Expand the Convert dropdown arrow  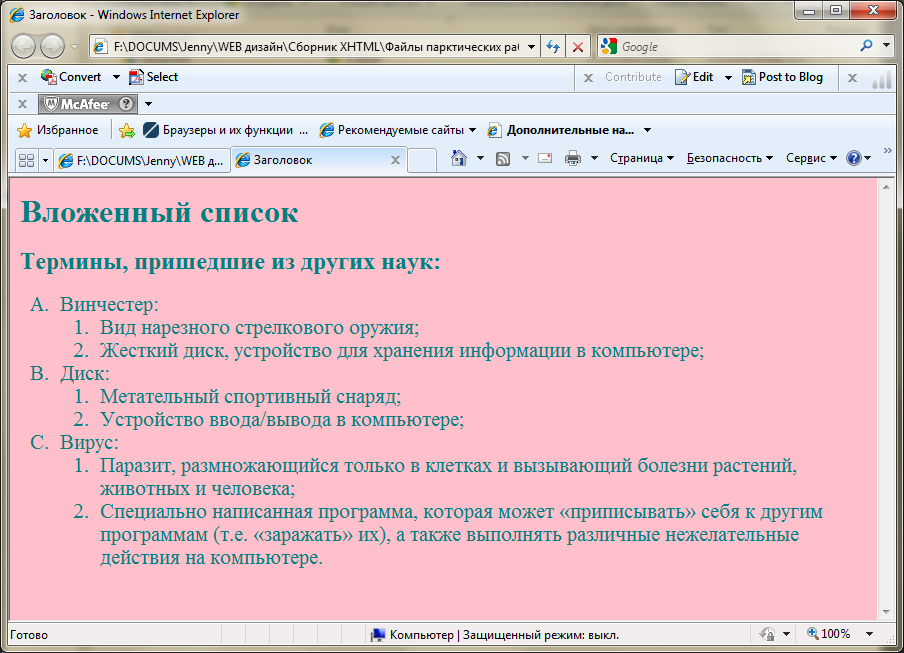(x=116, y=77)
